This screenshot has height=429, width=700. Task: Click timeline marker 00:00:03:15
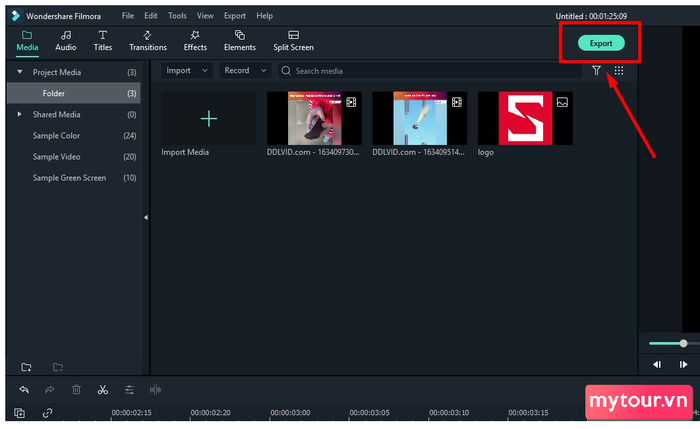[528, 413]
